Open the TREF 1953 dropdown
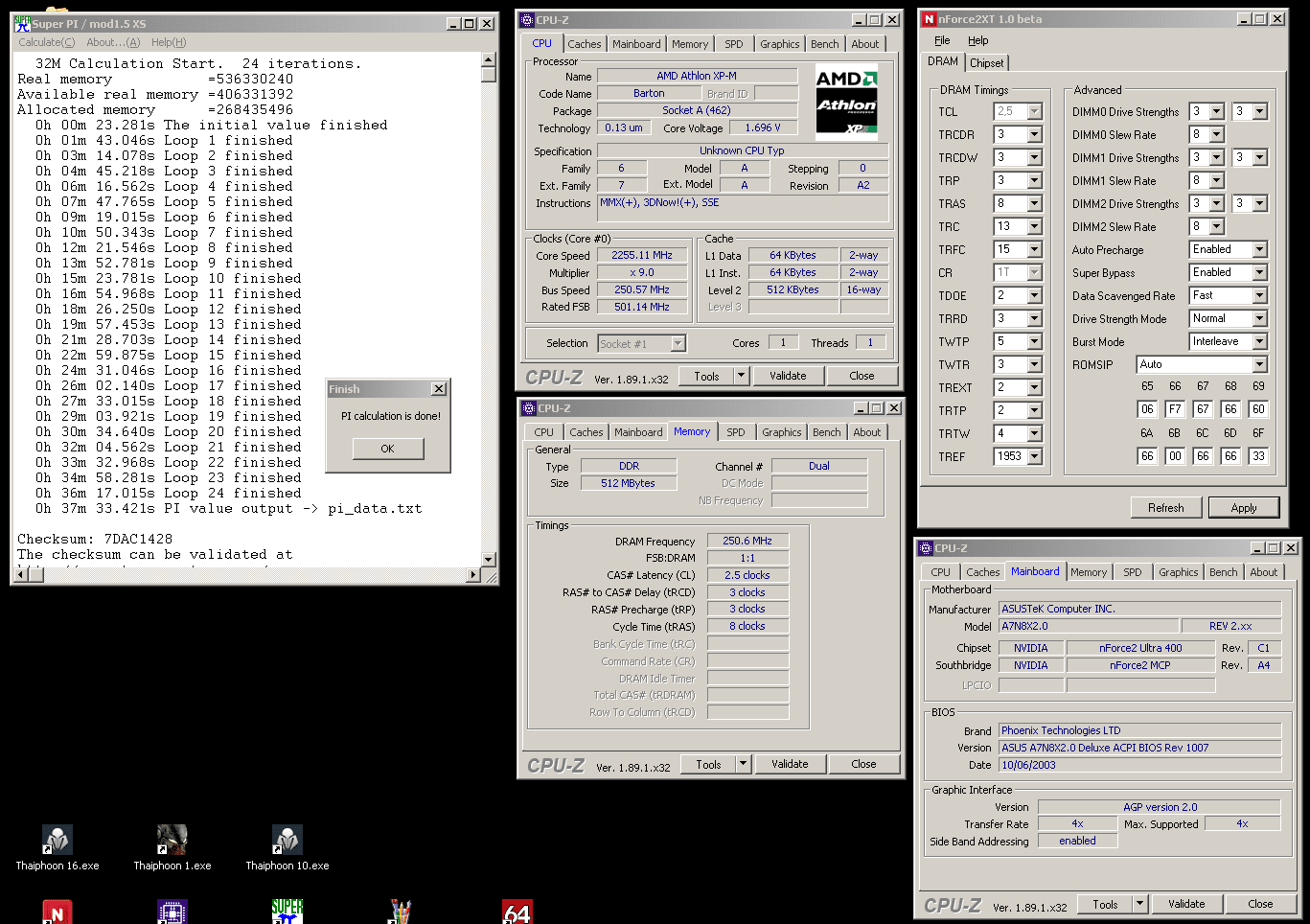This screenshot has width=1310, height=924. (1034, 456)
